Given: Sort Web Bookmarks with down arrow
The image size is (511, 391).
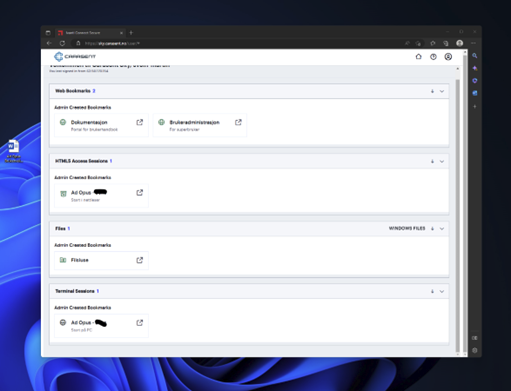Looking at the screenshot, I should coord(432,91).
